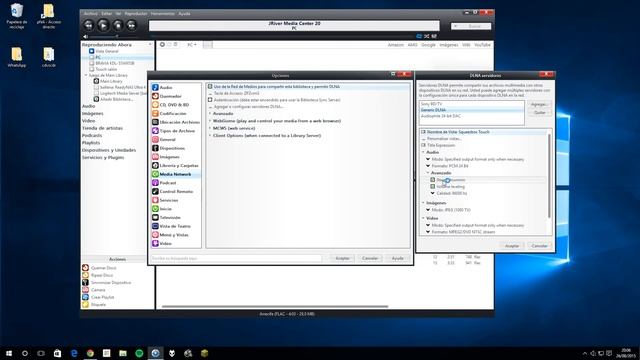640x360 pixels.
Task: Play media with the play button
Action: point(103,25)
